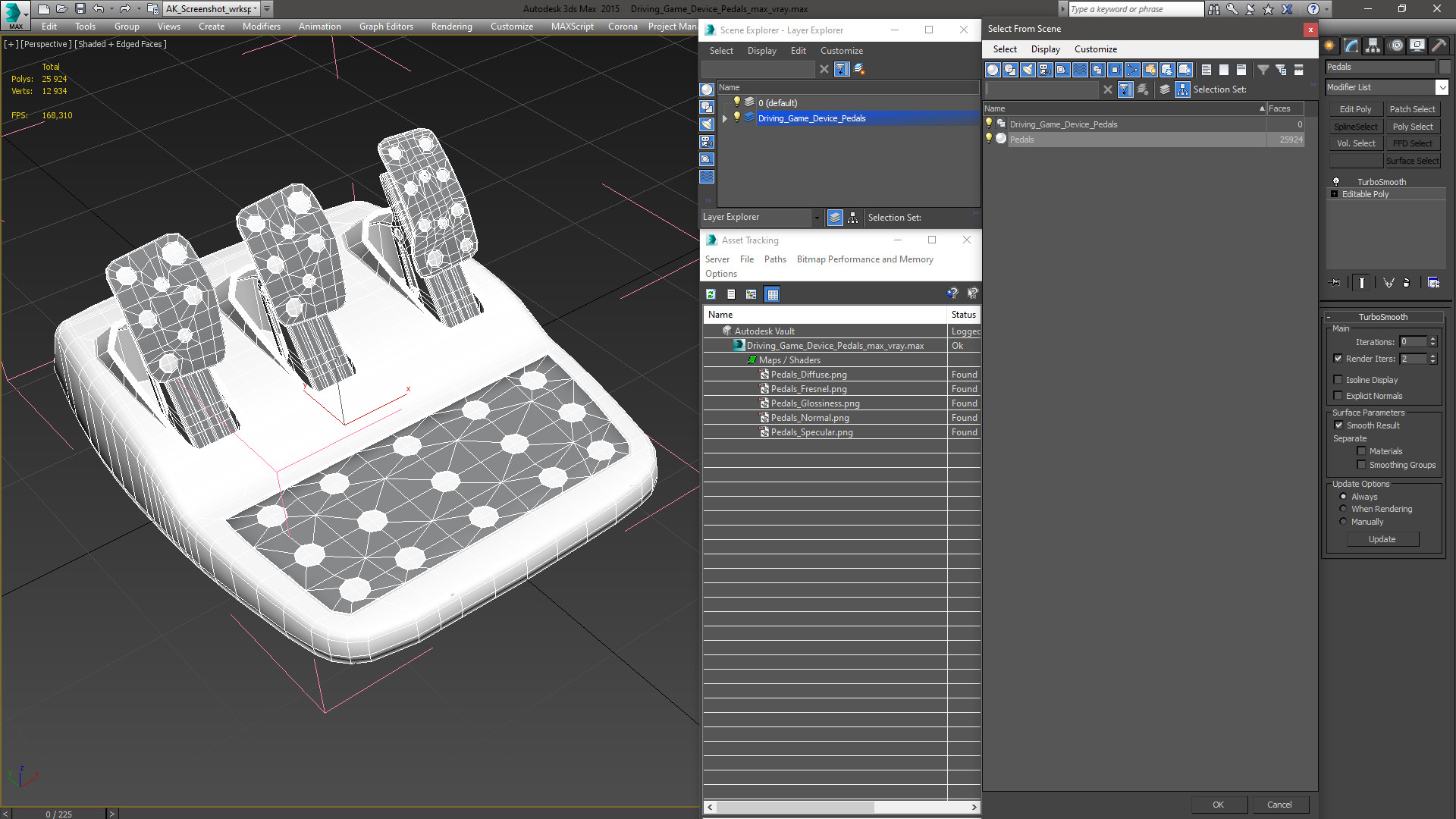Open the Modifier List dropdown

point(1442,87)
